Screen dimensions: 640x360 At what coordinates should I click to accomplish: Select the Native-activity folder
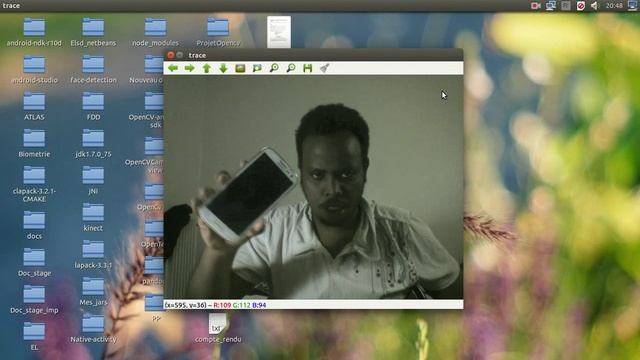93,329
